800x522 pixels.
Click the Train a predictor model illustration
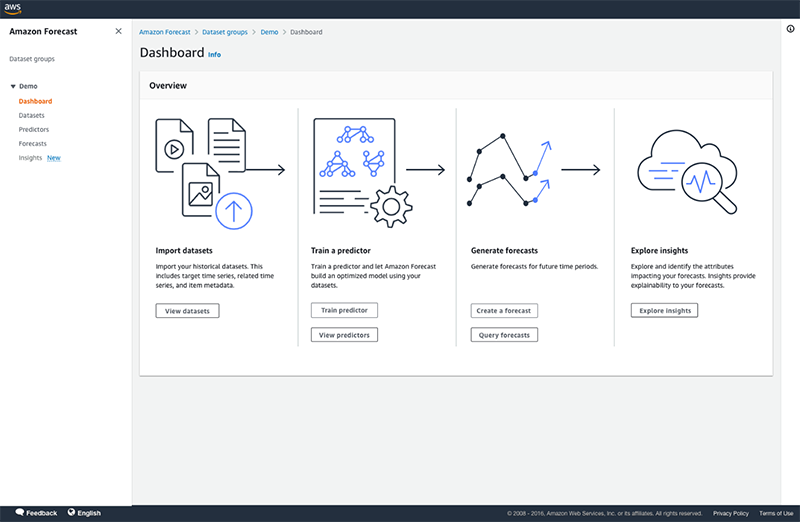pyautogui.click(x=362, y=172)
